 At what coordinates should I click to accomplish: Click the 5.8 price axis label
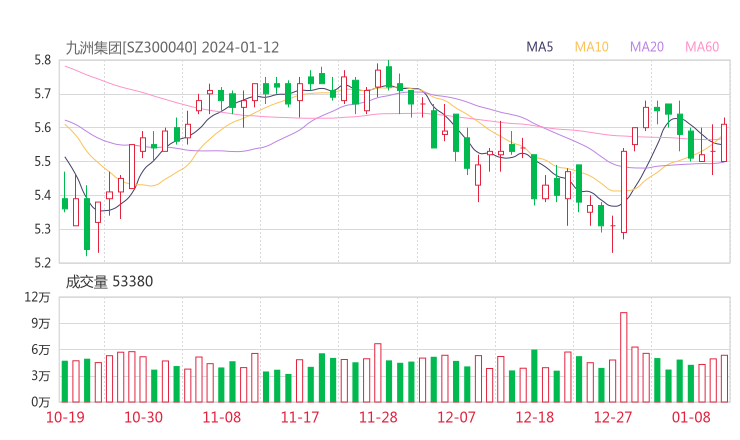point(42,60)
